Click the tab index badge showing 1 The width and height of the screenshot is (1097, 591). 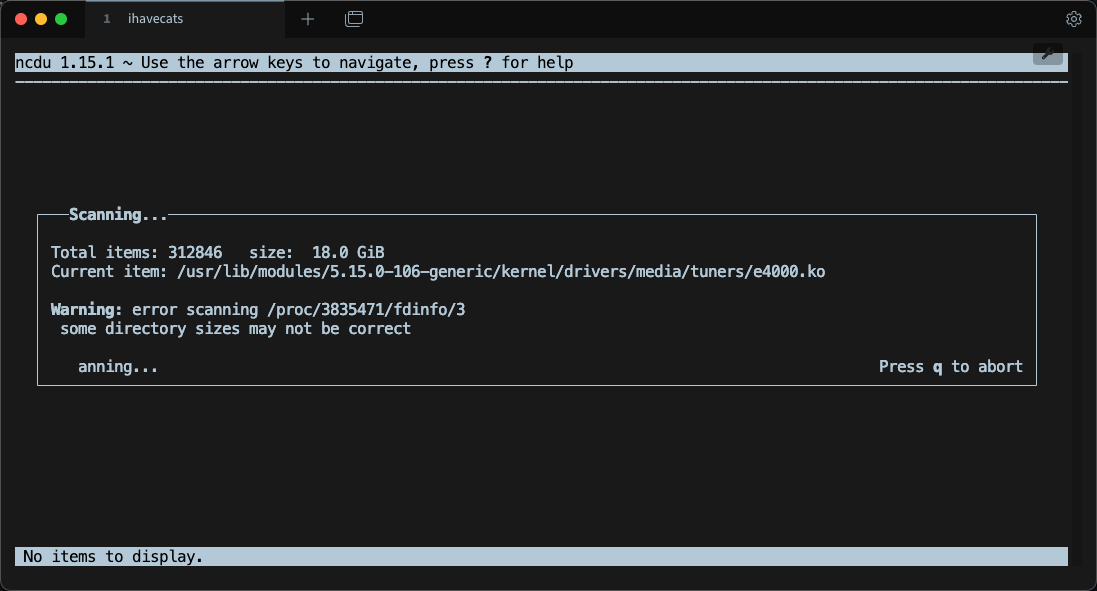click(x=107, y=18)
